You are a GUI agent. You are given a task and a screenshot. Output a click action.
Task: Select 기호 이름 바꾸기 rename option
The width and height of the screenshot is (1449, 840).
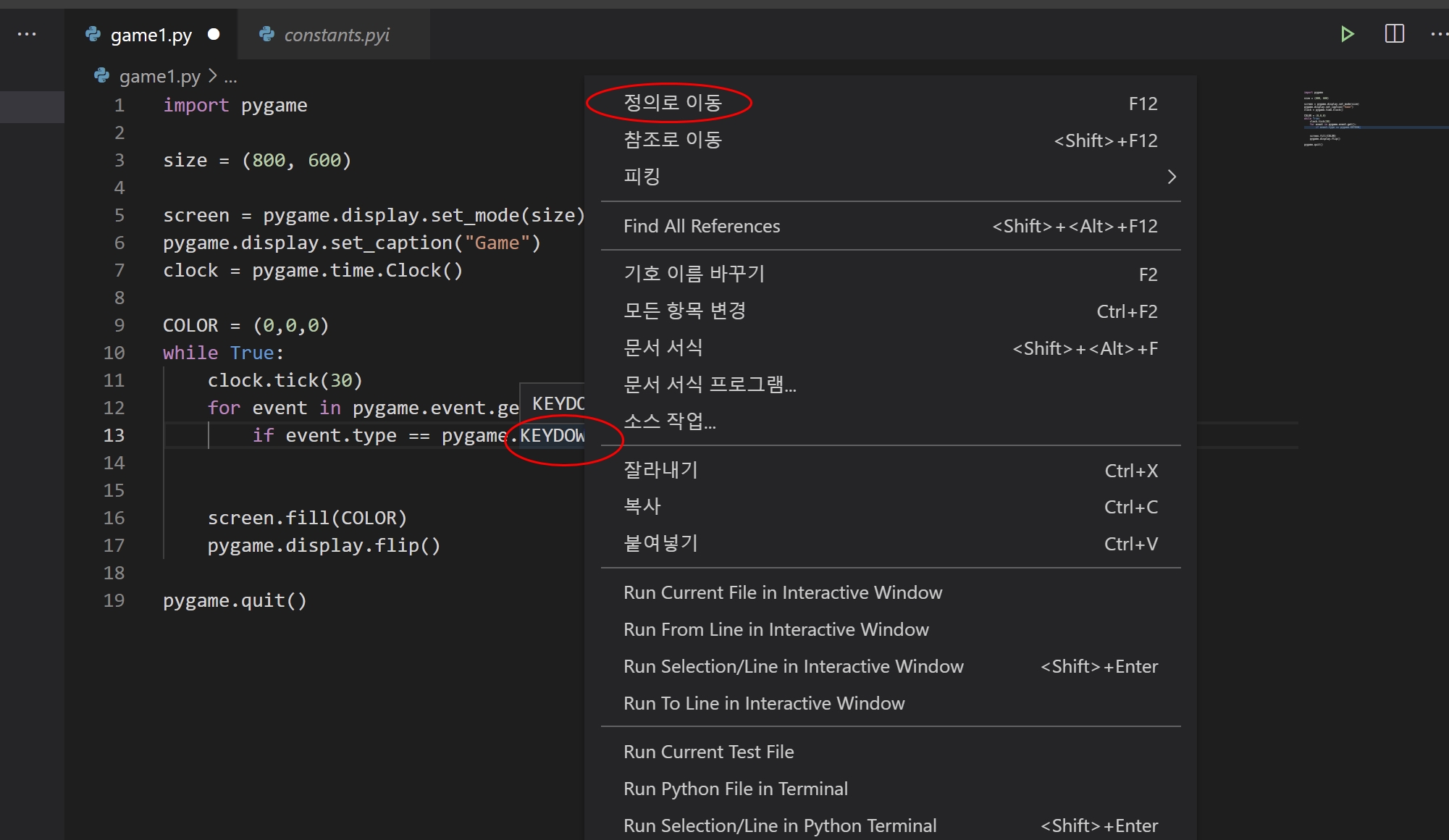(694, 274)
